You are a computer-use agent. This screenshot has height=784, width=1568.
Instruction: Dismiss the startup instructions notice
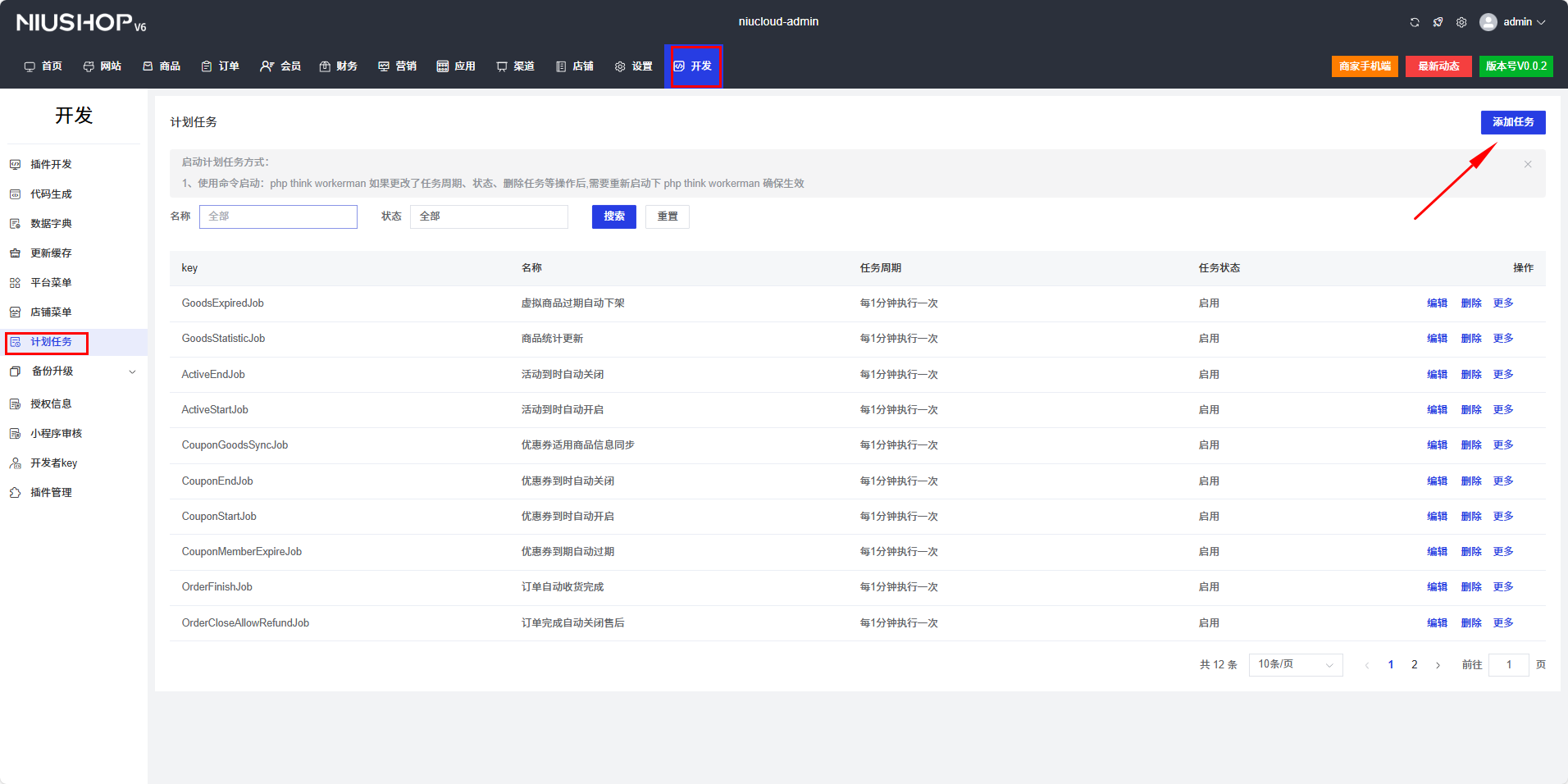(x=1528, y=164)
